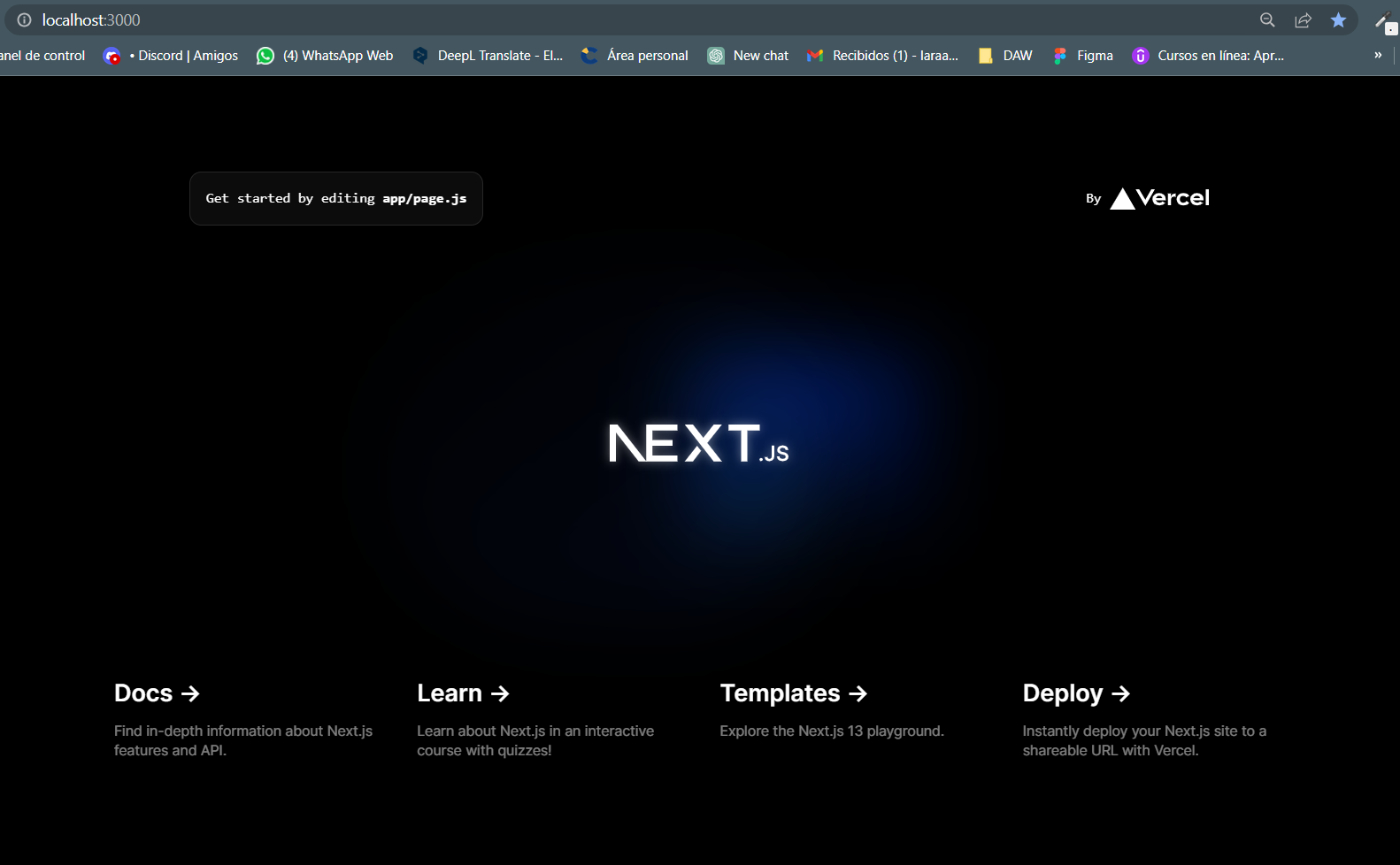This screenshot has width=1400, height=865.
Task: Open the Figma bookmark
Action: (1083, 55)
